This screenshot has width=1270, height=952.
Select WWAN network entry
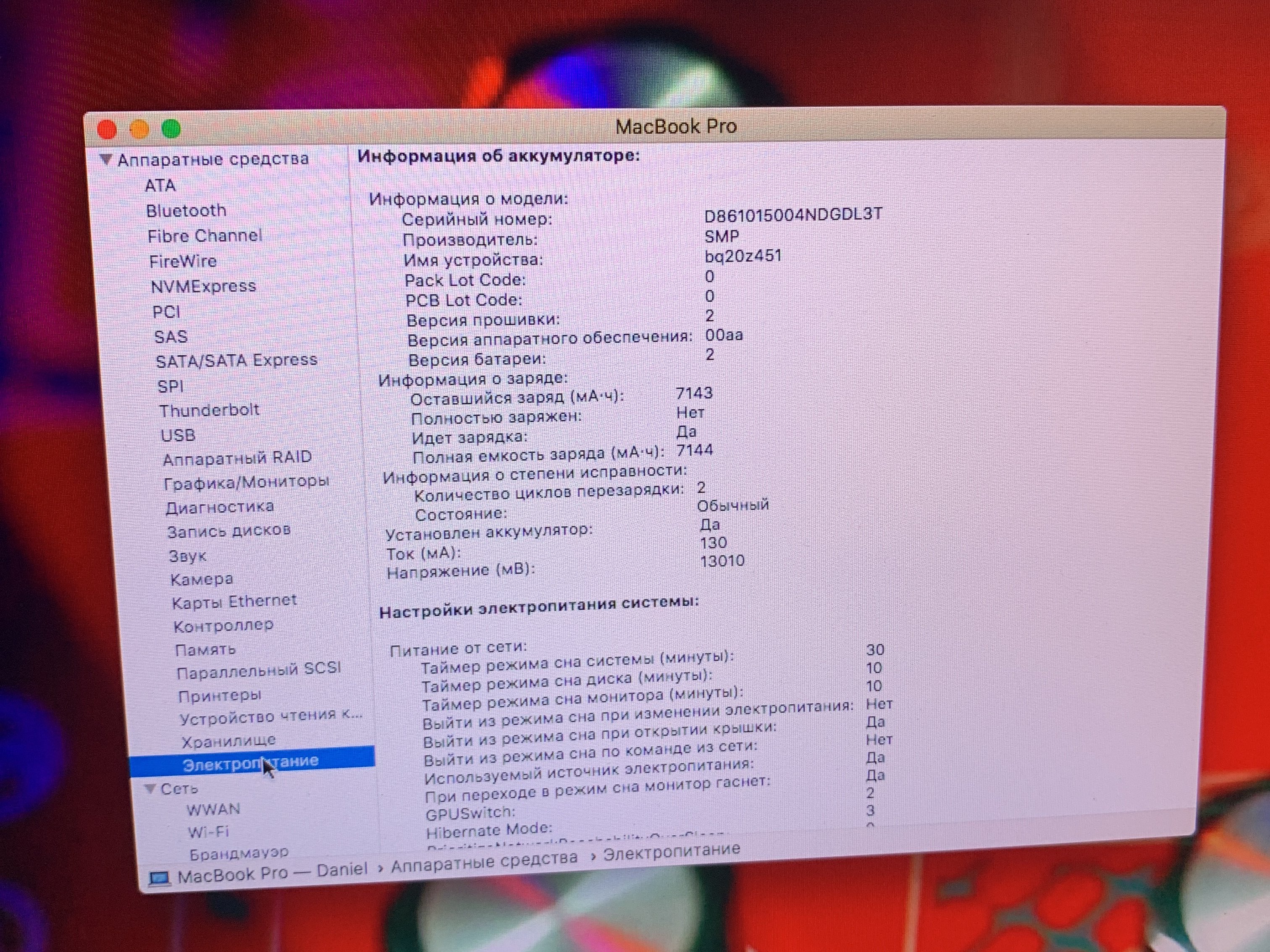[x=213, y=809]
